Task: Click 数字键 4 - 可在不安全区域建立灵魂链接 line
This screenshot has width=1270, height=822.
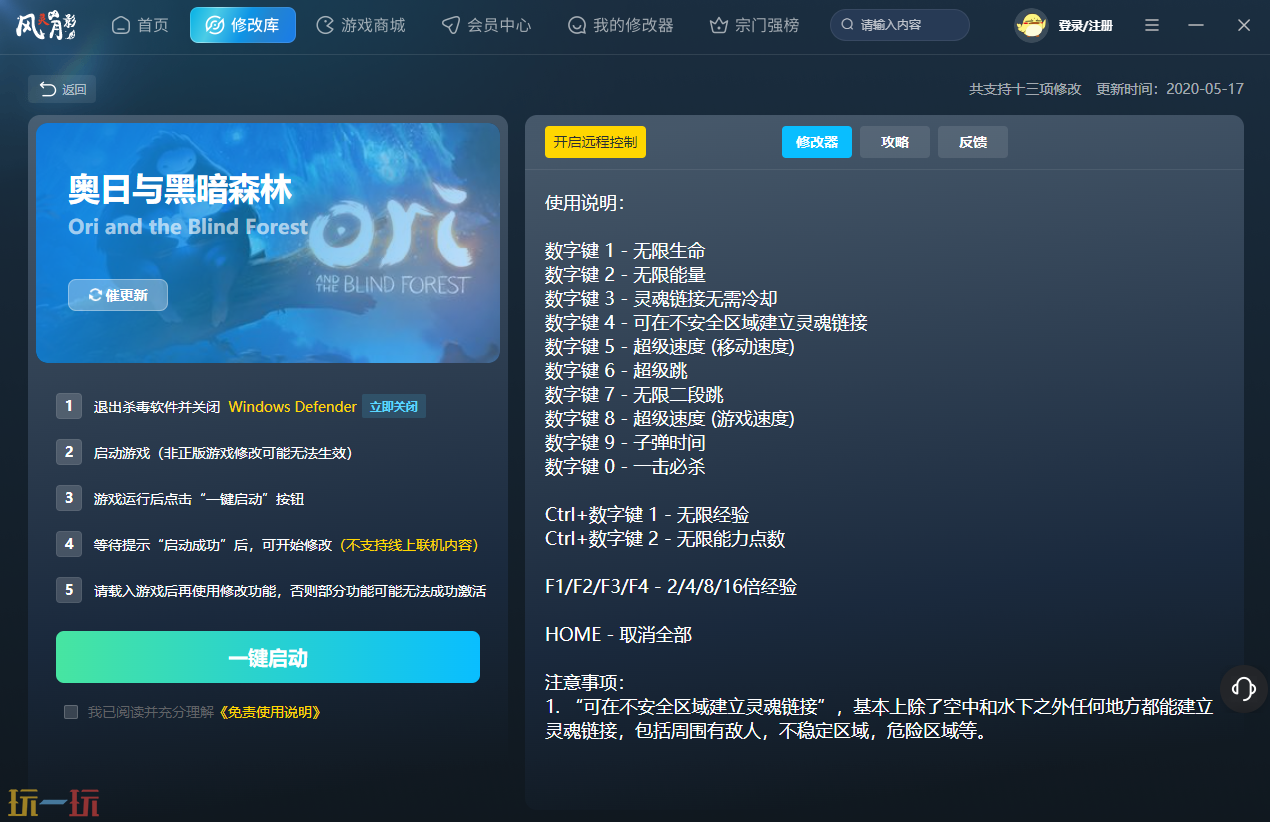Action: click(706, 323)
